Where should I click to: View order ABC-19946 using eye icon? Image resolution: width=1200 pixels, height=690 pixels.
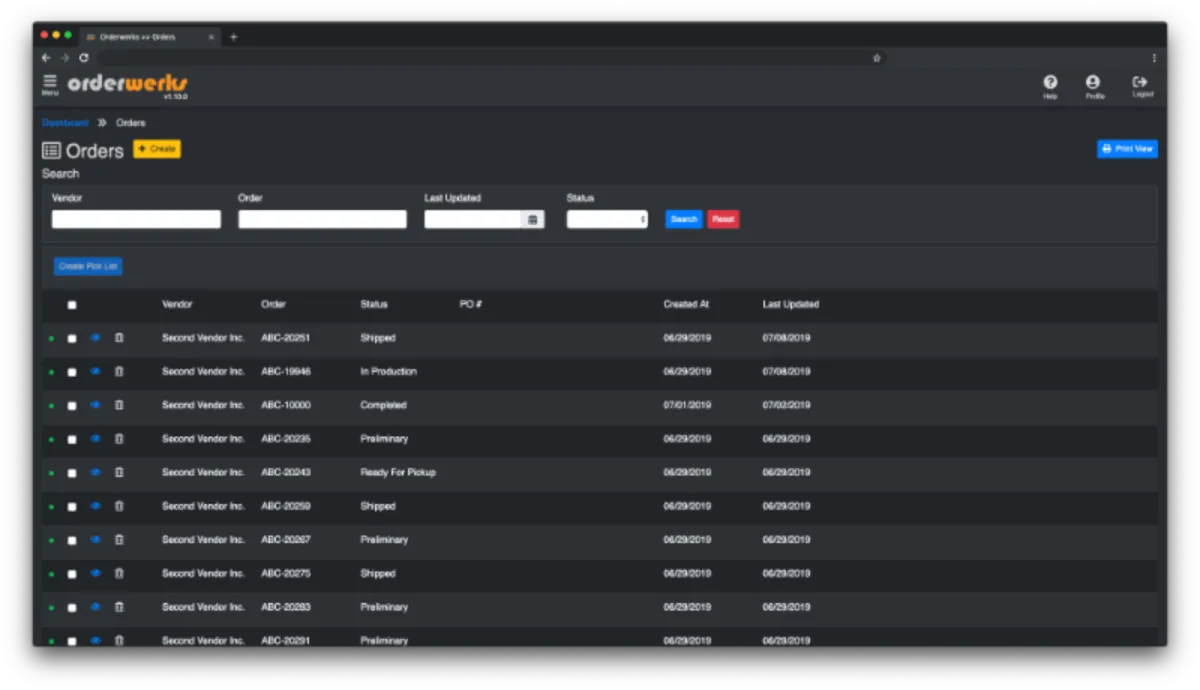tap(95, 371)
